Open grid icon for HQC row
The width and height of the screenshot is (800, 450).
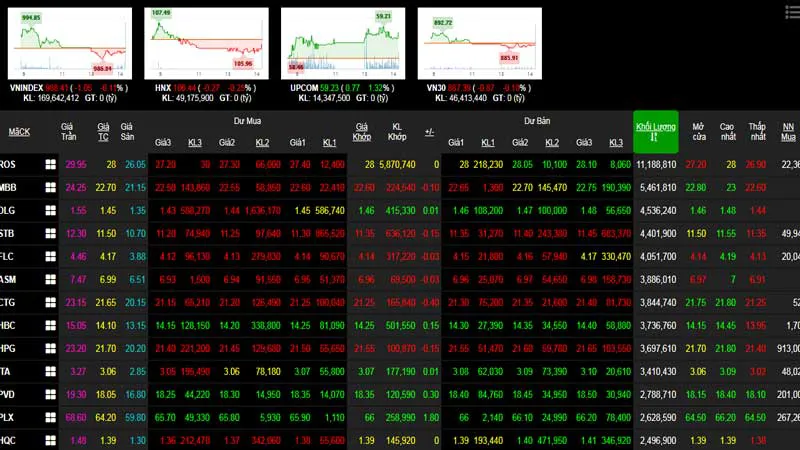tap(51, 440)
